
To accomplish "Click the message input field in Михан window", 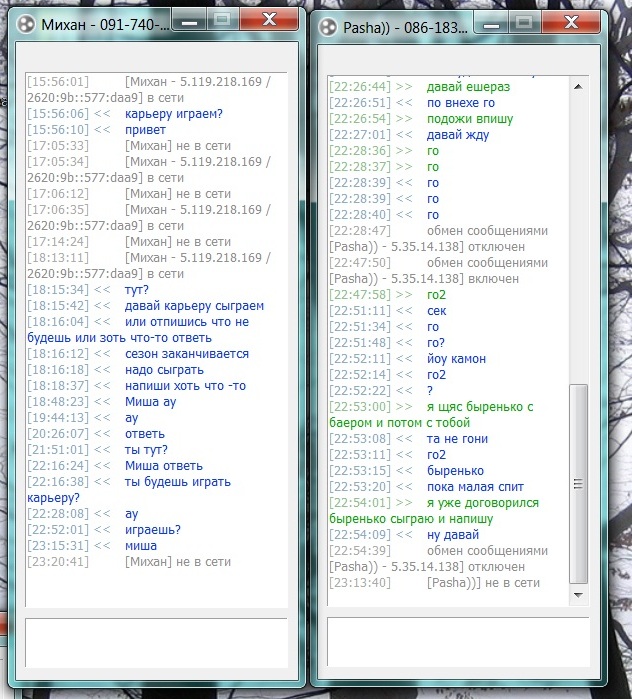I will 156,642.
